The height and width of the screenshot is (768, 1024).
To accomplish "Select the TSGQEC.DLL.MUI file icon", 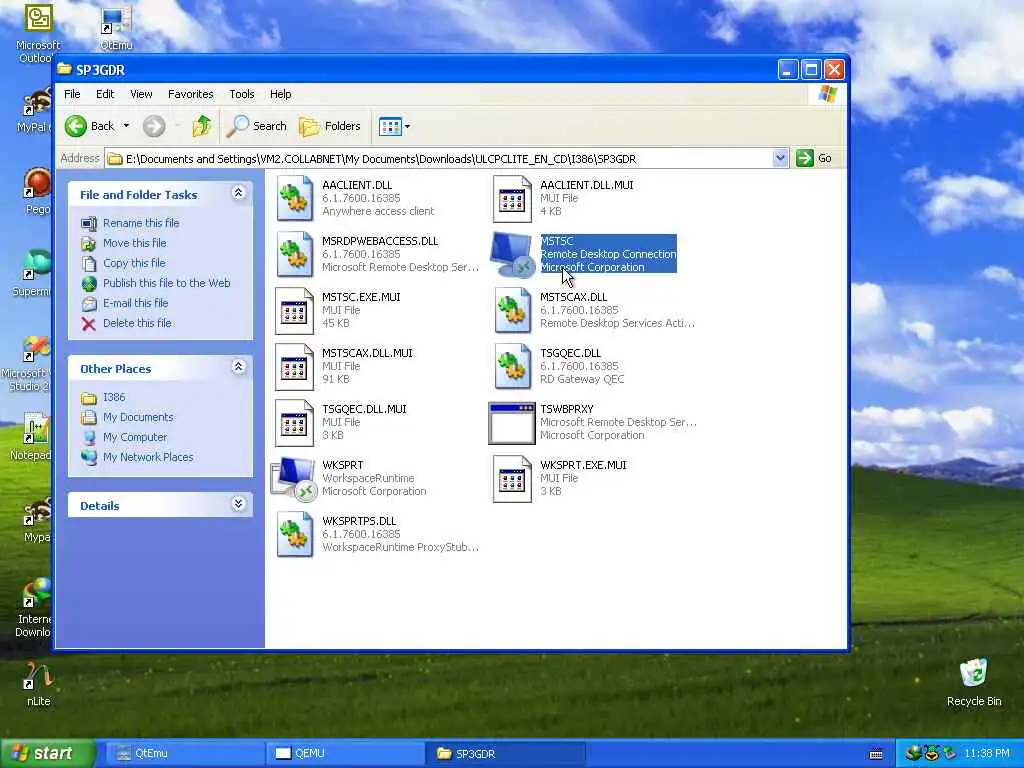I will (295, 423).
